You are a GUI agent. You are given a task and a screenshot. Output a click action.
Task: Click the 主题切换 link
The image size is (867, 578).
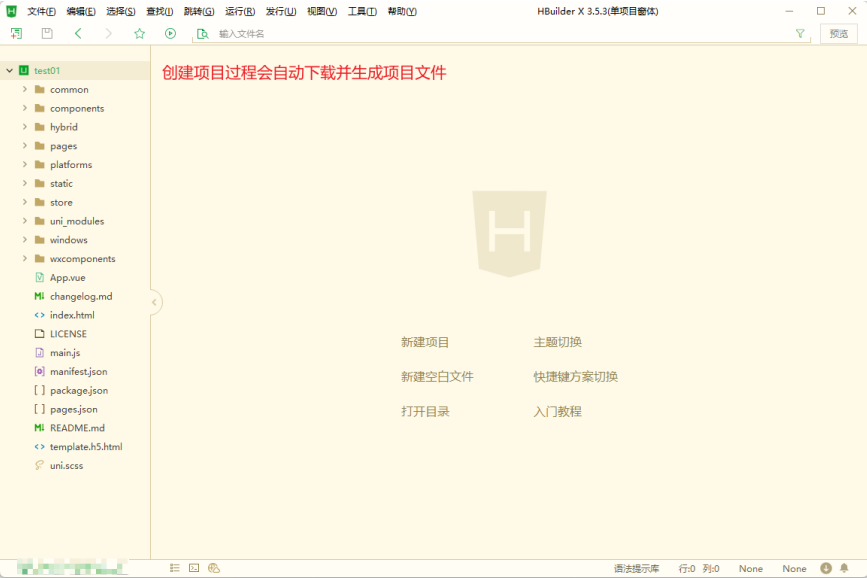pyautogui.click(x=557, y=342)
